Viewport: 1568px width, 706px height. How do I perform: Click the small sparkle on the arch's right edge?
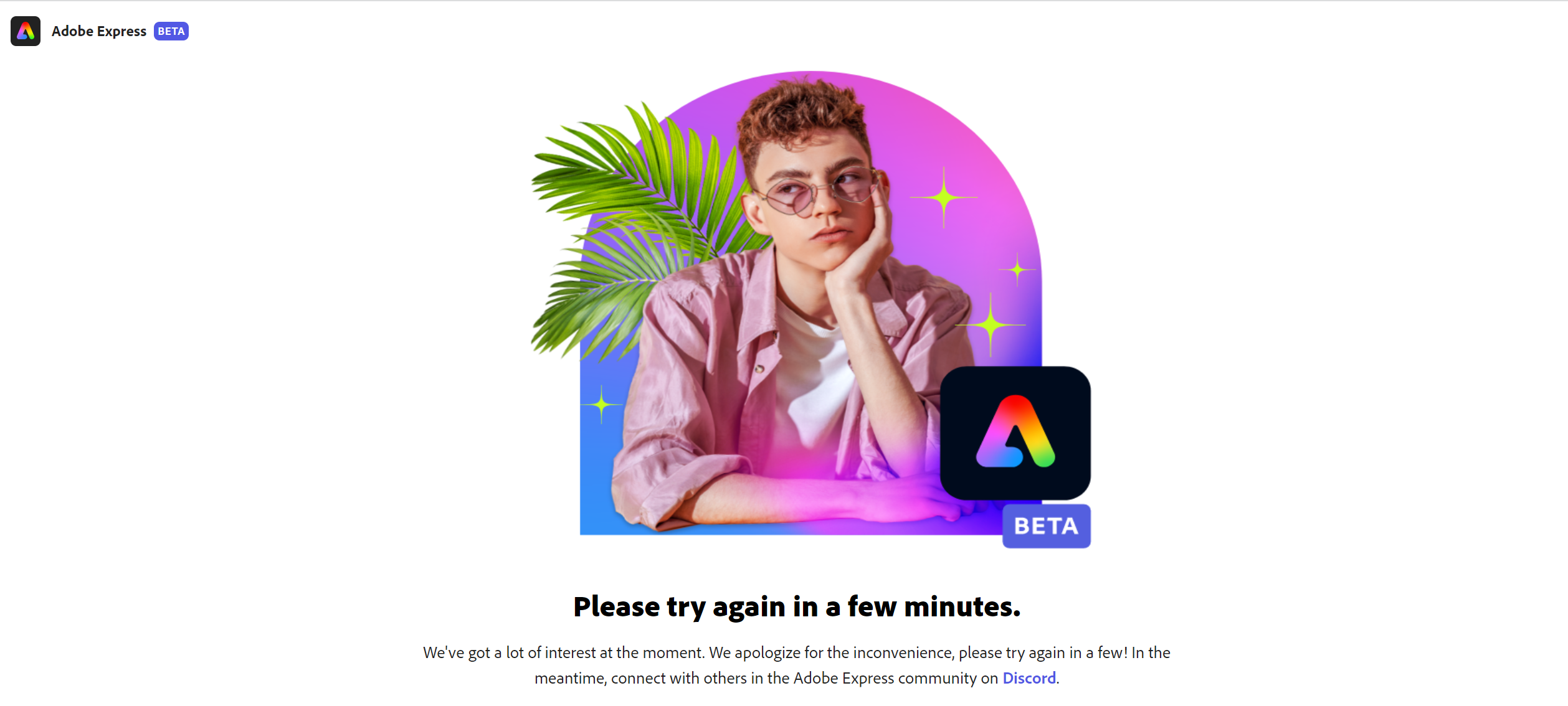[x=1017, y=270]
